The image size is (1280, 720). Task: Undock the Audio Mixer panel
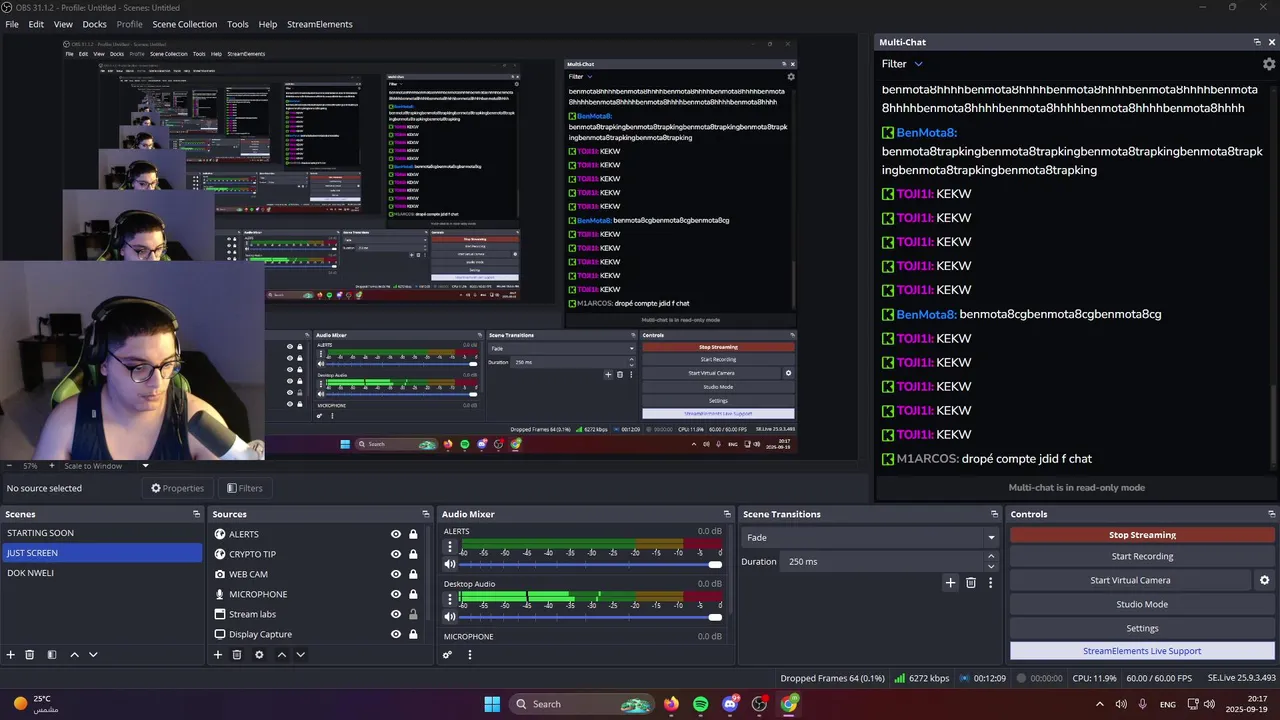(727, 514)
